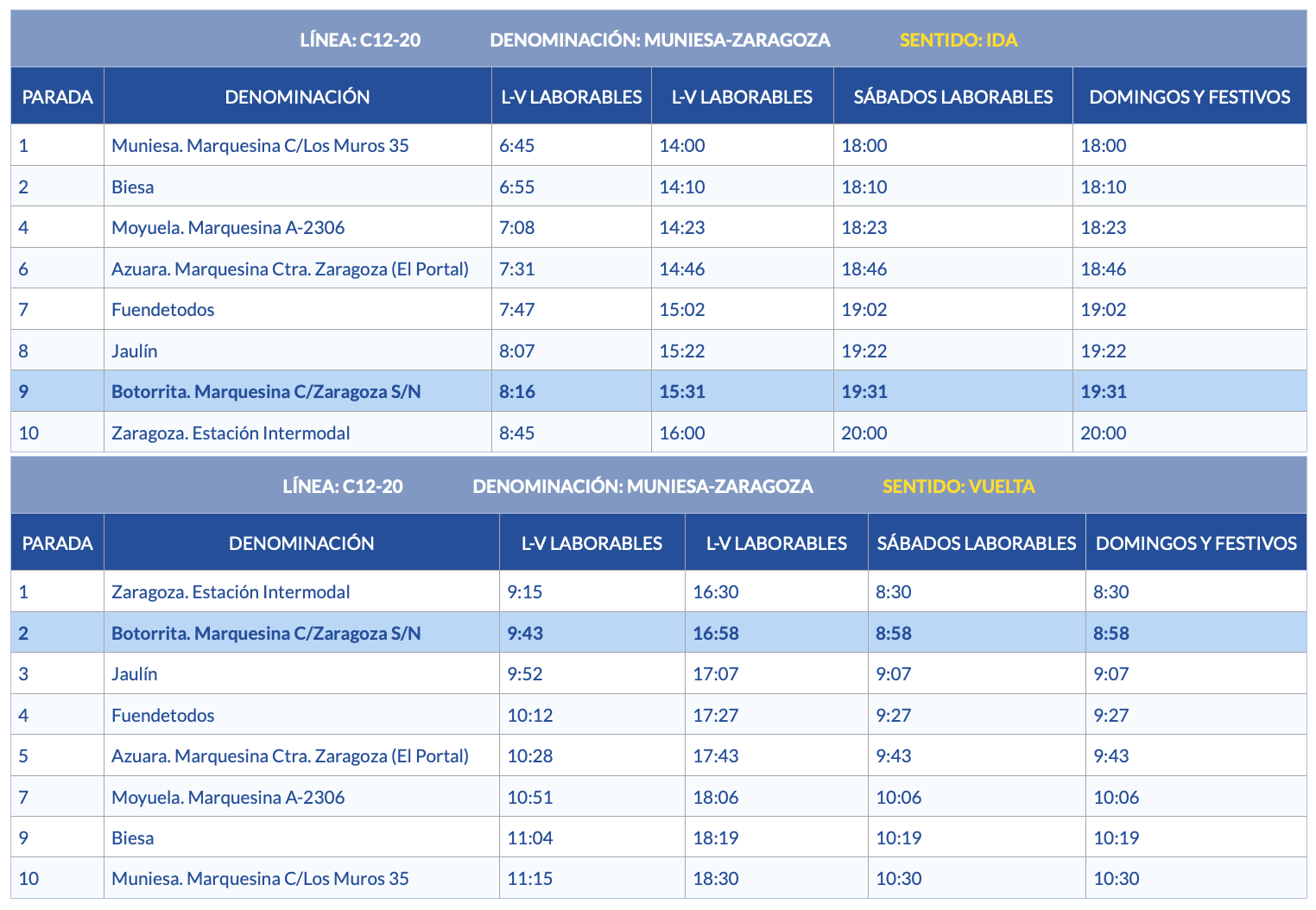Click the 6:55 time in the Biesa row
This screenshot has height=910, width=1316.
pyautogui.click(x=517, y=186)
